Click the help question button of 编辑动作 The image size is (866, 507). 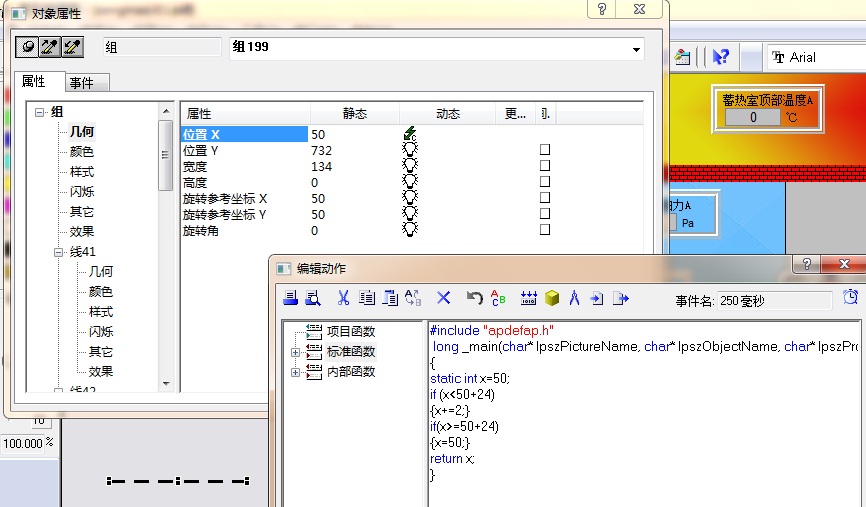tap(807, 264)
